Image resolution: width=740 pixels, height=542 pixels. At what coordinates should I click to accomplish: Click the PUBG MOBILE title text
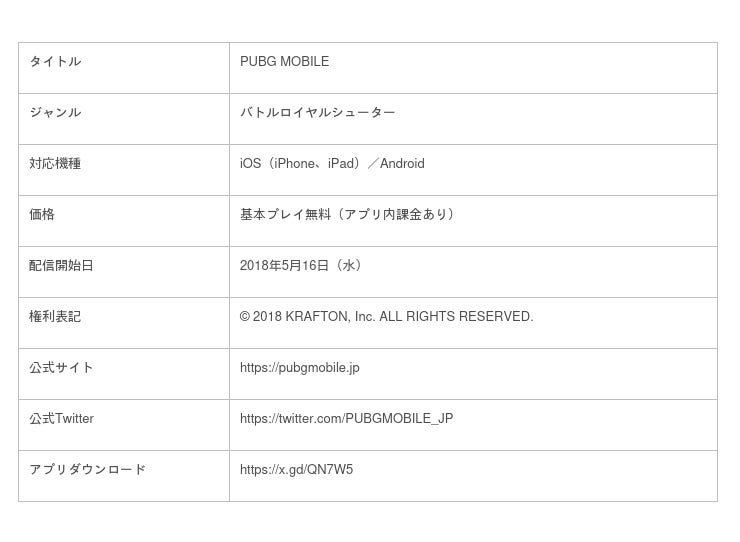coord(284,62)
